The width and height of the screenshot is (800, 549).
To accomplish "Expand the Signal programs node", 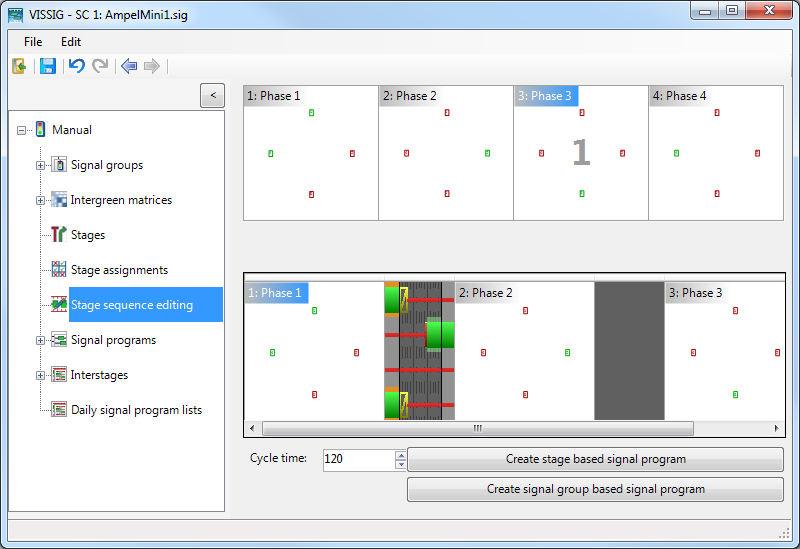I will (41, 340).
